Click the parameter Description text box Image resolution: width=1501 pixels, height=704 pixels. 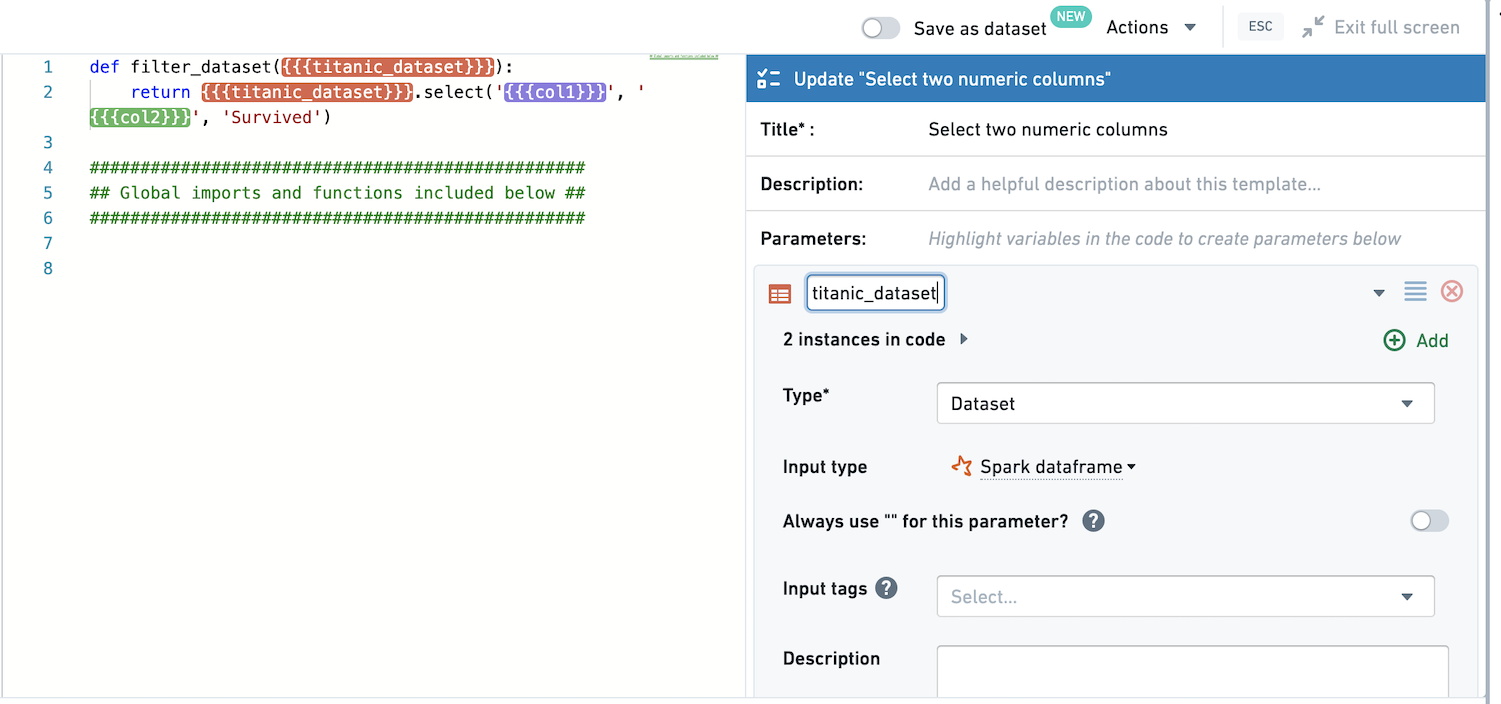pyautogui.click(x=1192, y=672)
